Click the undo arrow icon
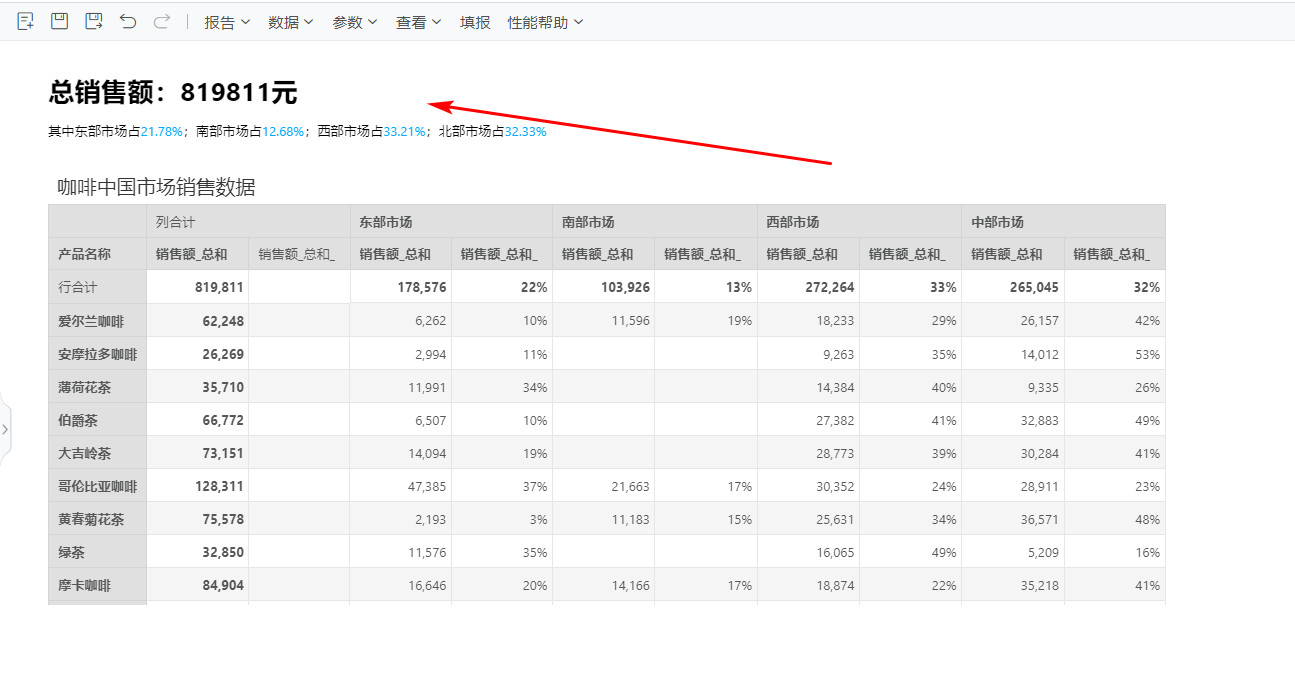This screenshot has height=683, width=1295. [127, 21]
